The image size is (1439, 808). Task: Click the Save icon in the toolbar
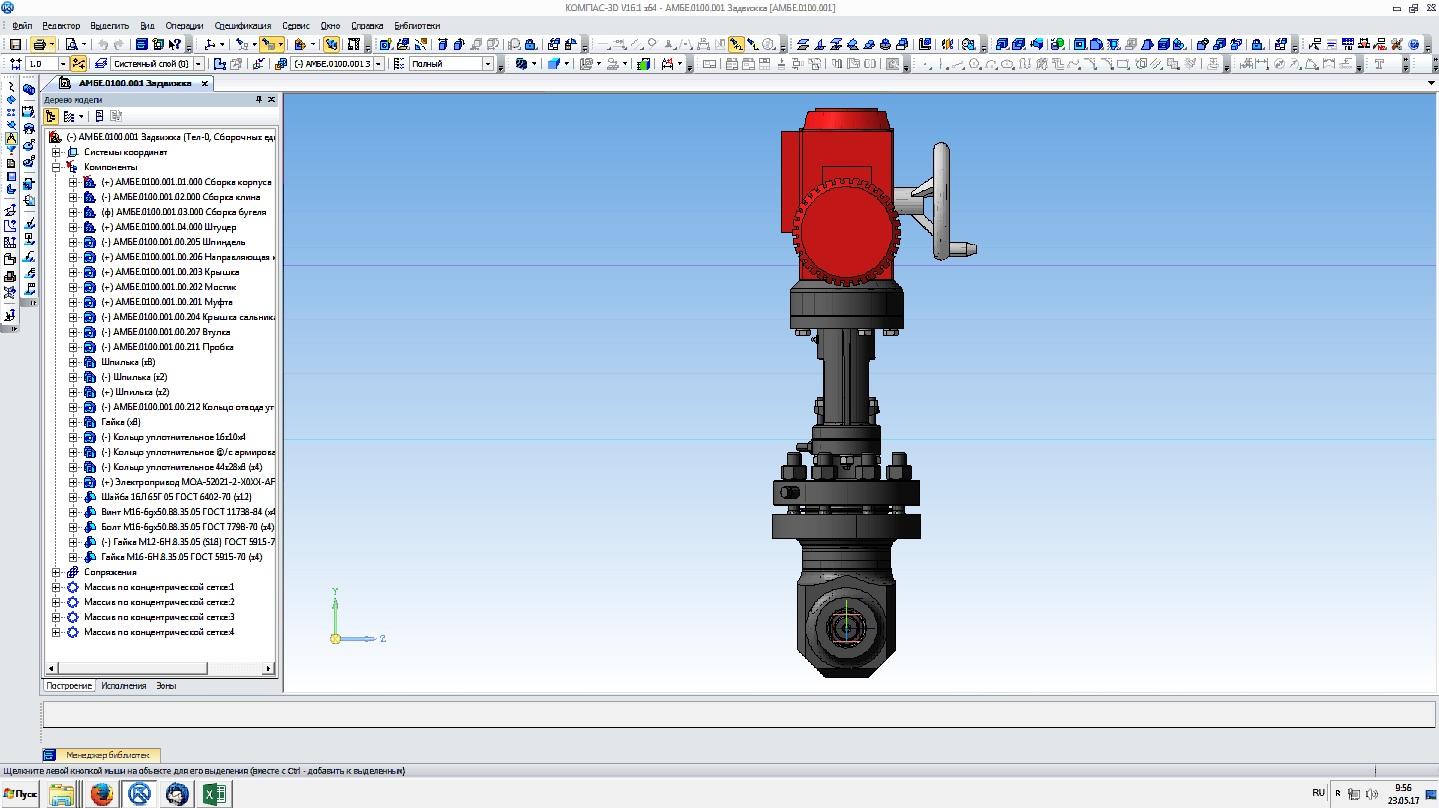15,44
